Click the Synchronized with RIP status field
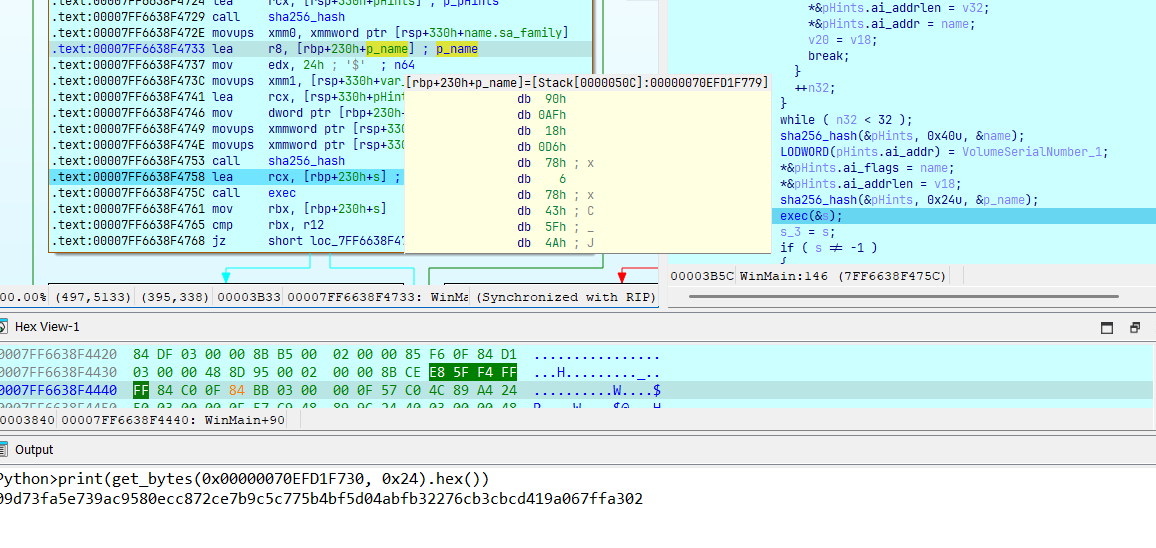Image resolution: width=1156 pixels, height=548 pixels. pos(565,297)
